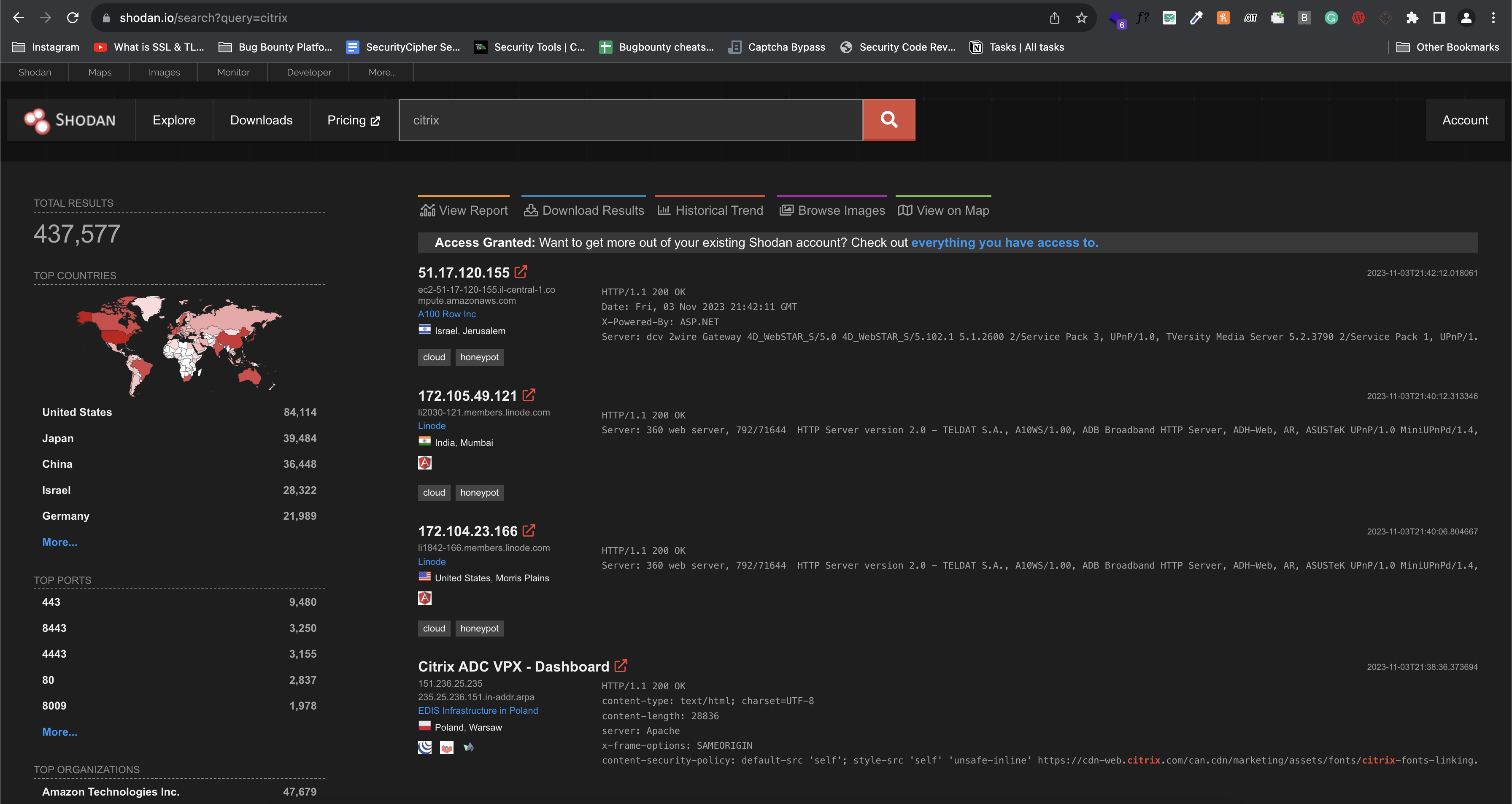Image resolution: width=1512 pixels, height=804 pixels.
Task: Click the site lock icon in address bar
Action: pyautogui.click(x=106, y=18)
